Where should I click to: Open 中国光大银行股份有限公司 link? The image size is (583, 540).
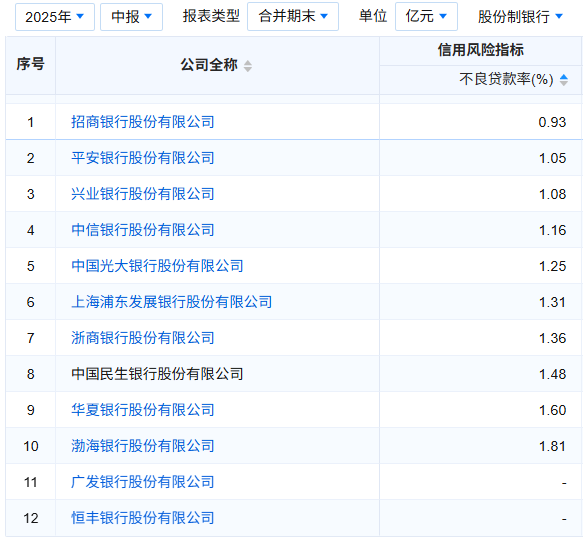[157, 266]
